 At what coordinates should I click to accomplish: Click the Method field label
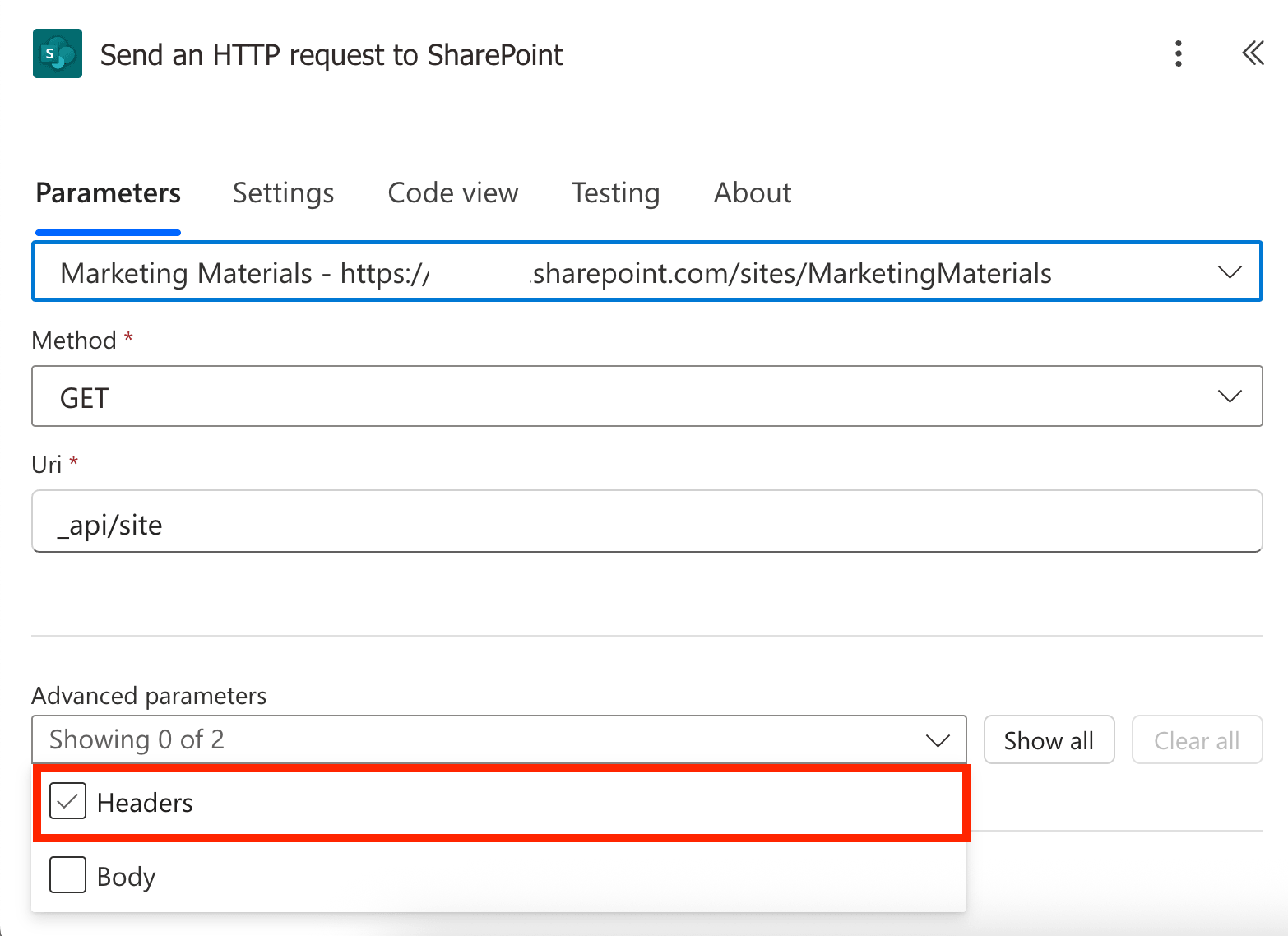click(x=74, y=341)
